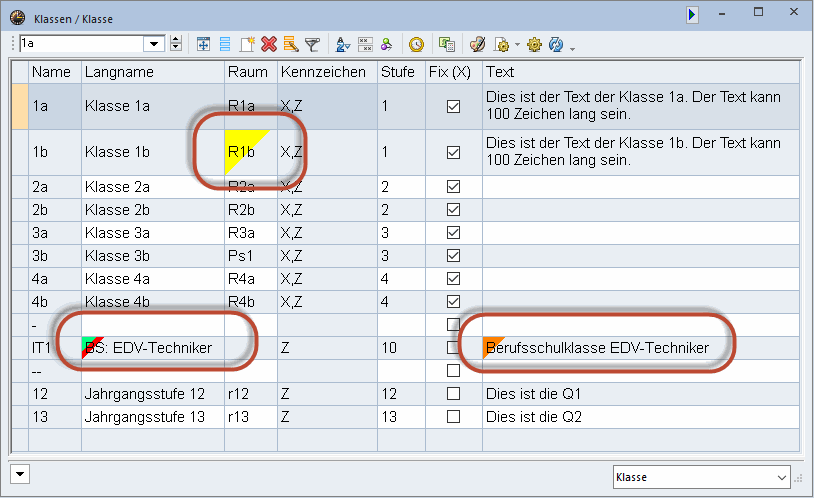Click the blue play icon in title bar
Screen dimensions: 814x498
pyautogui.click(x=692, y=14)
